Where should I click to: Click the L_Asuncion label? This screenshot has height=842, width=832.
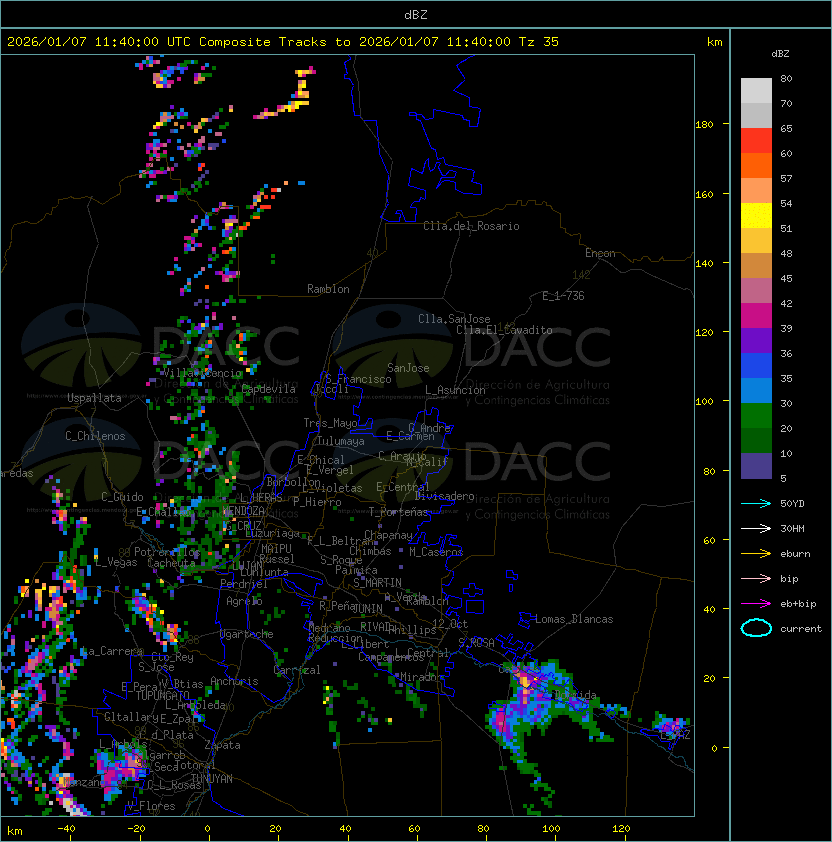coord(455,390)
